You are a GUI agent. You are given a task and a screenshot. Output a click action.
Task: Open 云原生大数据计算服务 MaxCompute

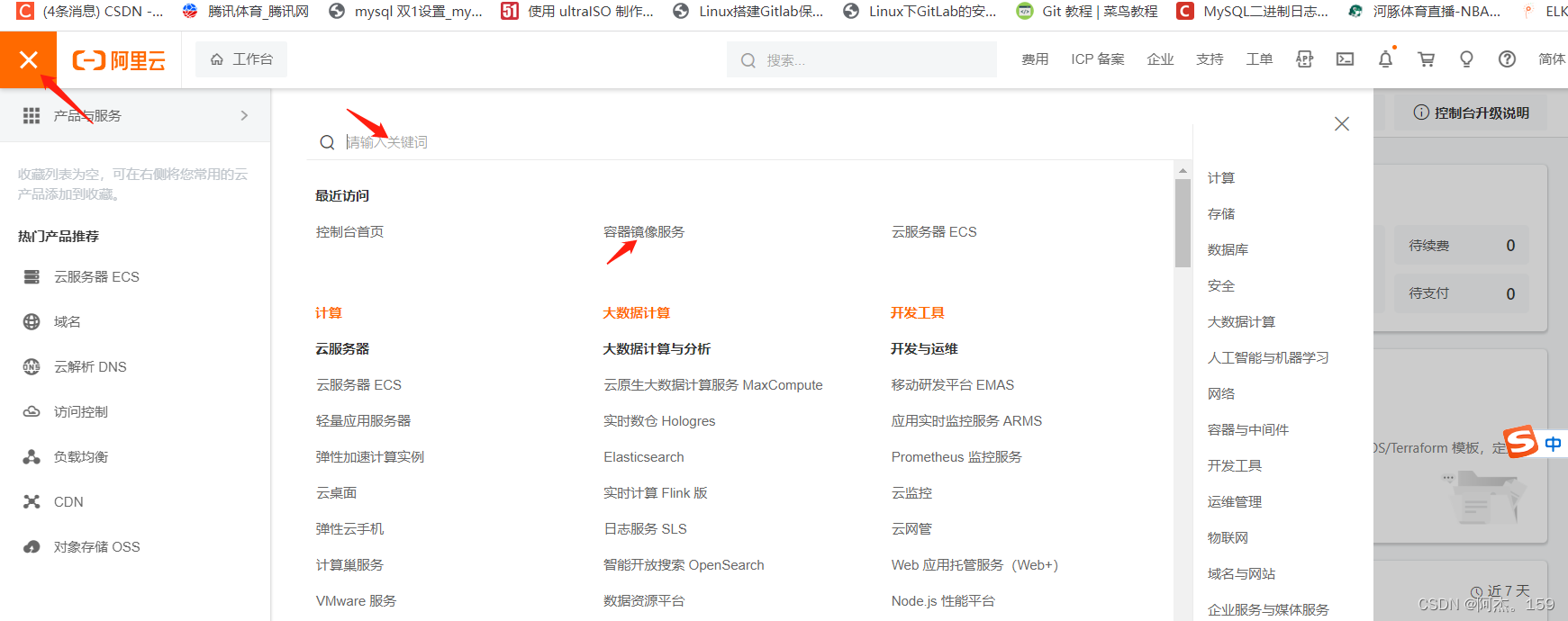tap(713, 384)
